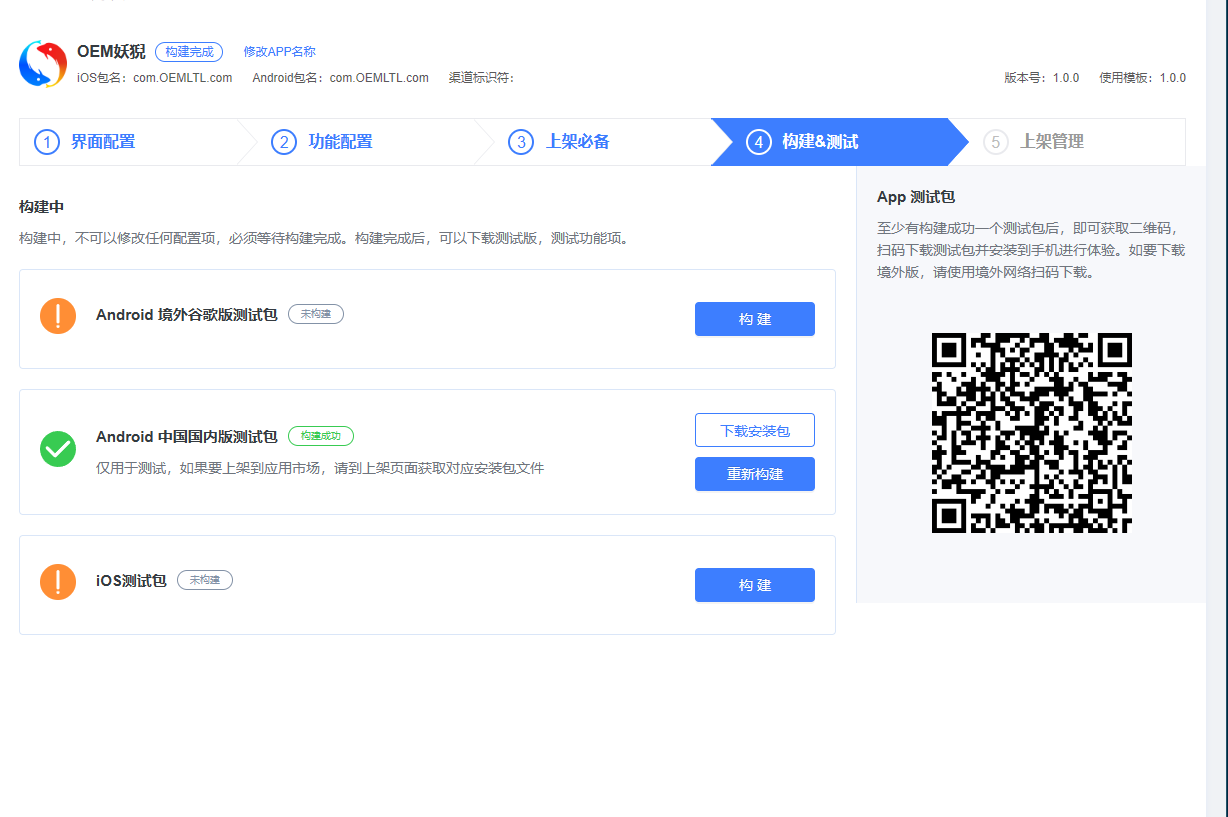
Task: Click 下载安装包 button
Action: (x=755, y=430)
